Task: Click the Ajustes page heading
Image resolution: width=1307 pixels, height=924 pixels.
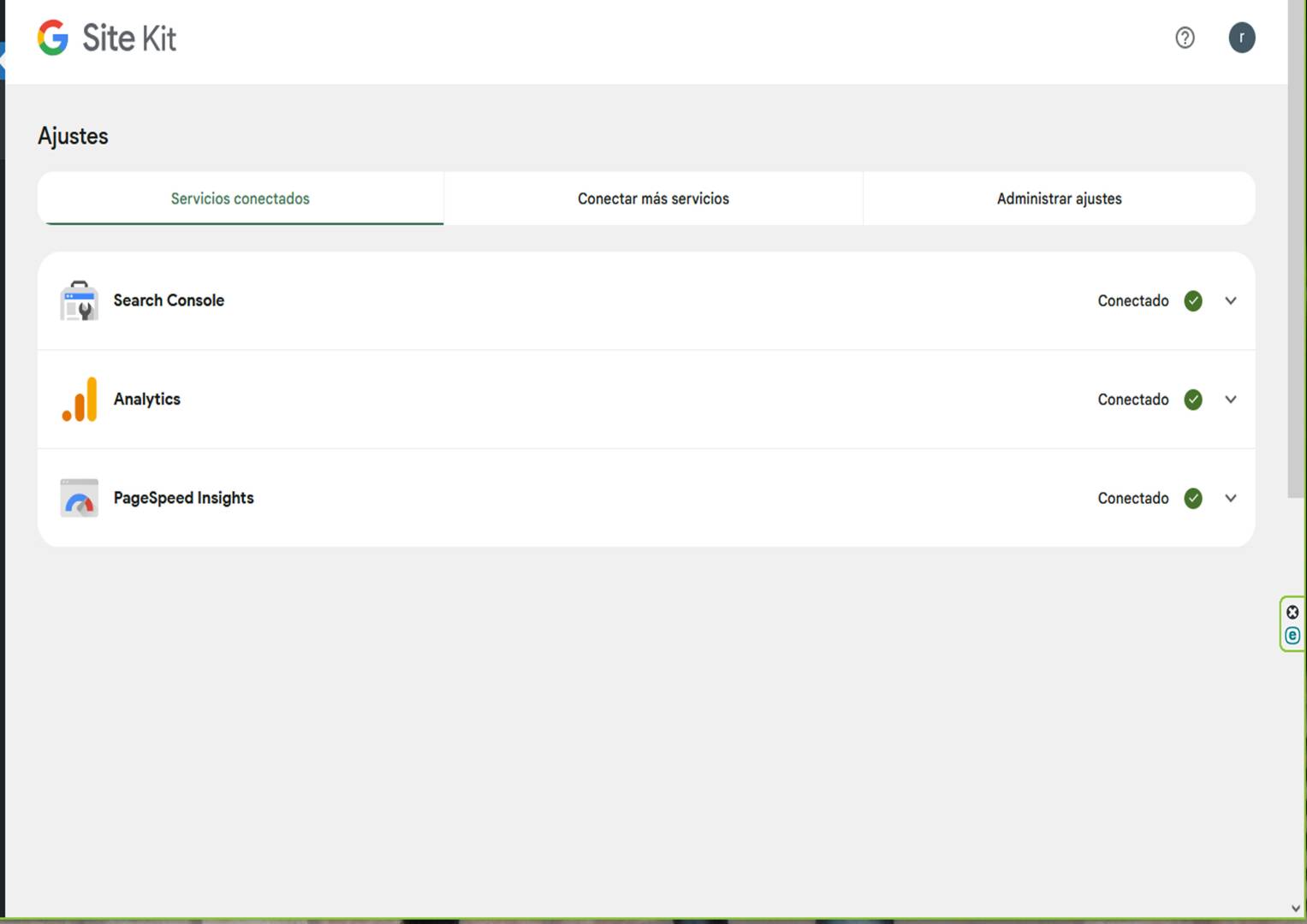Action: click(73, 136)
